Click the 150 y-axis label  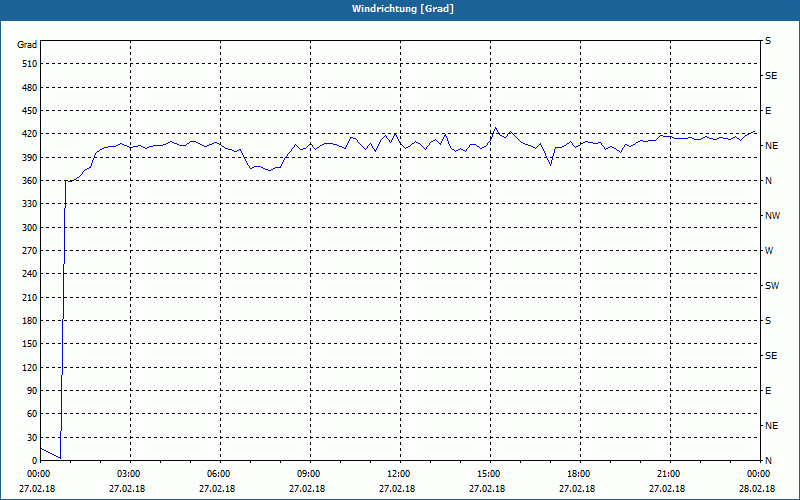30,344
